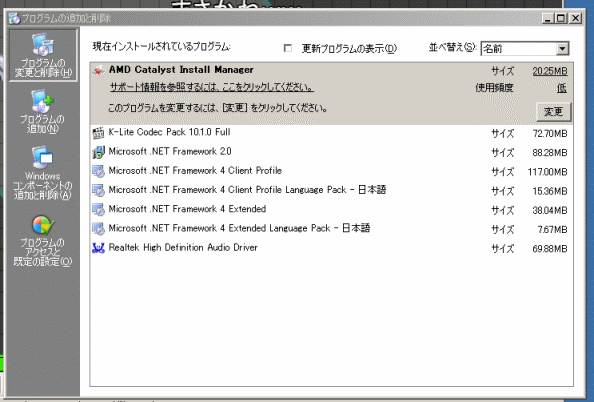This screenshot has width=594, height=402.
Task: Click Realtek High Definition Audio Driver icon
Action: point(98,248)
